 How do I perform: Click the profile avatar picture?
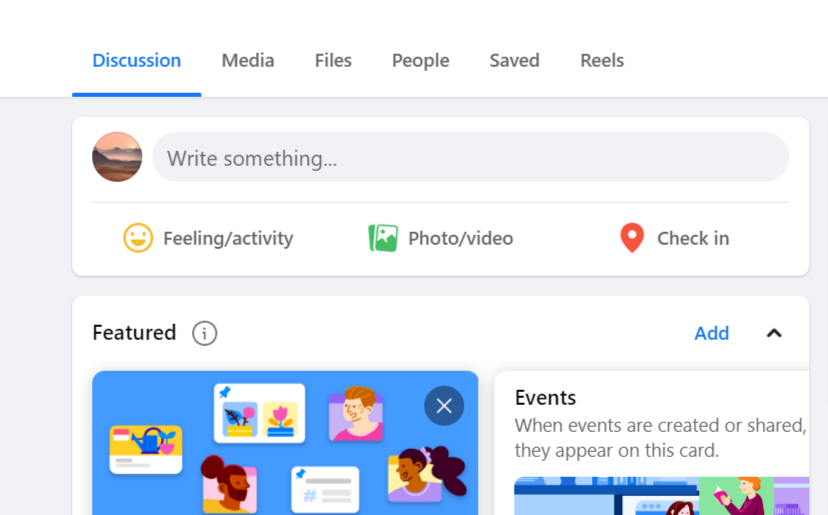click(117, 157)
